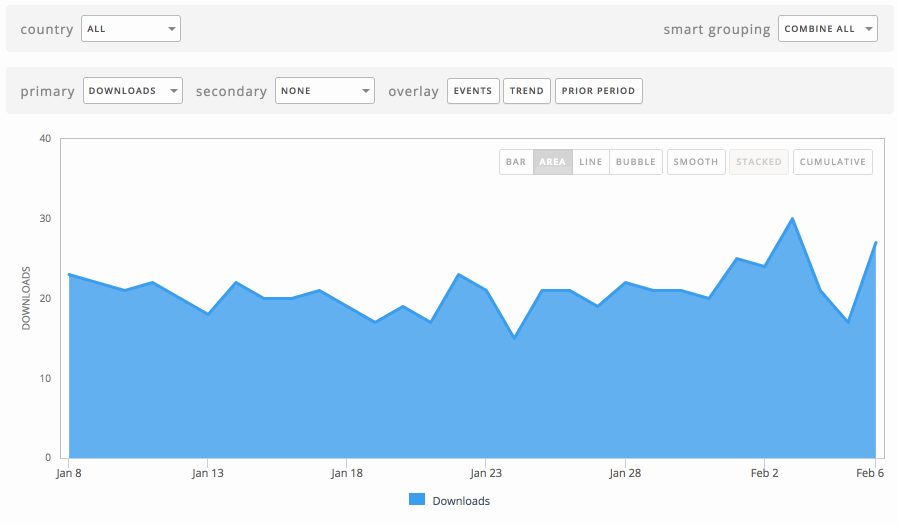Click the 40 value on y-axis
The height and width of the screenshot is (524, 898).
tap(45, 139)
